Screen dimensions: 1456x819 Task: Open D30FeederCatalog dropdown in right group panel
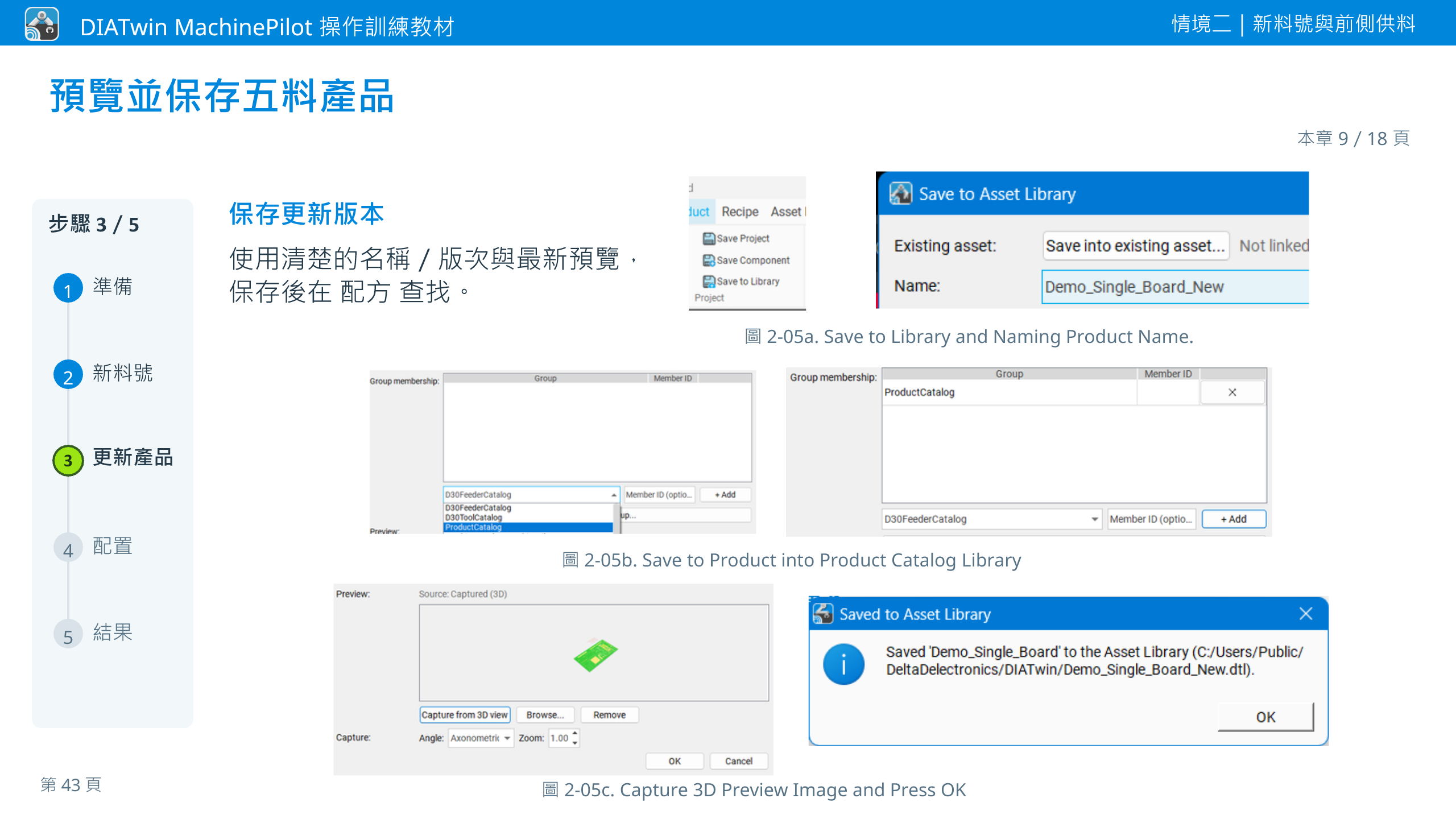(x=992, y=519)
